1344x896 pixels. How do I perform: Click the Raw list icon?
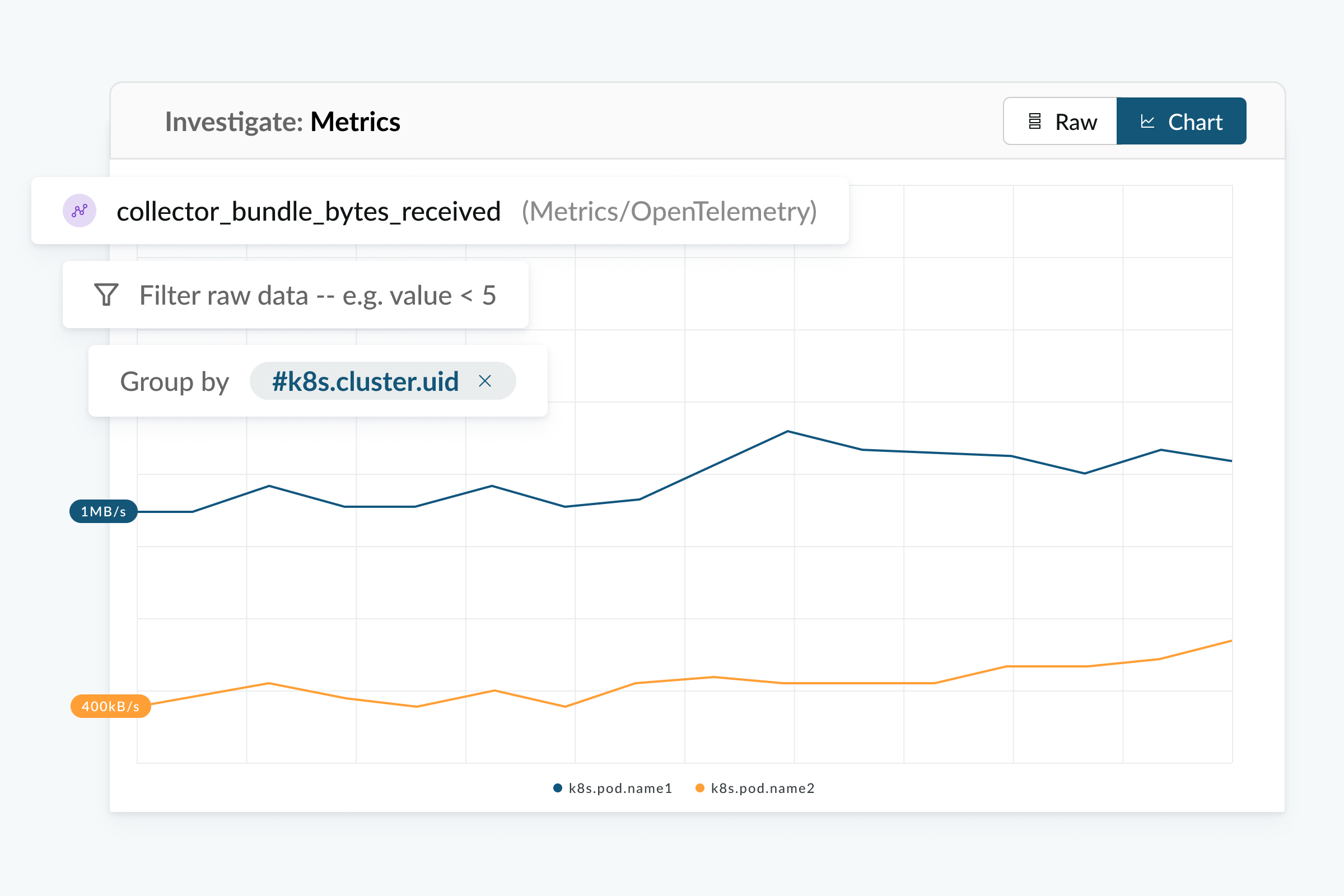click(1035, 121)
